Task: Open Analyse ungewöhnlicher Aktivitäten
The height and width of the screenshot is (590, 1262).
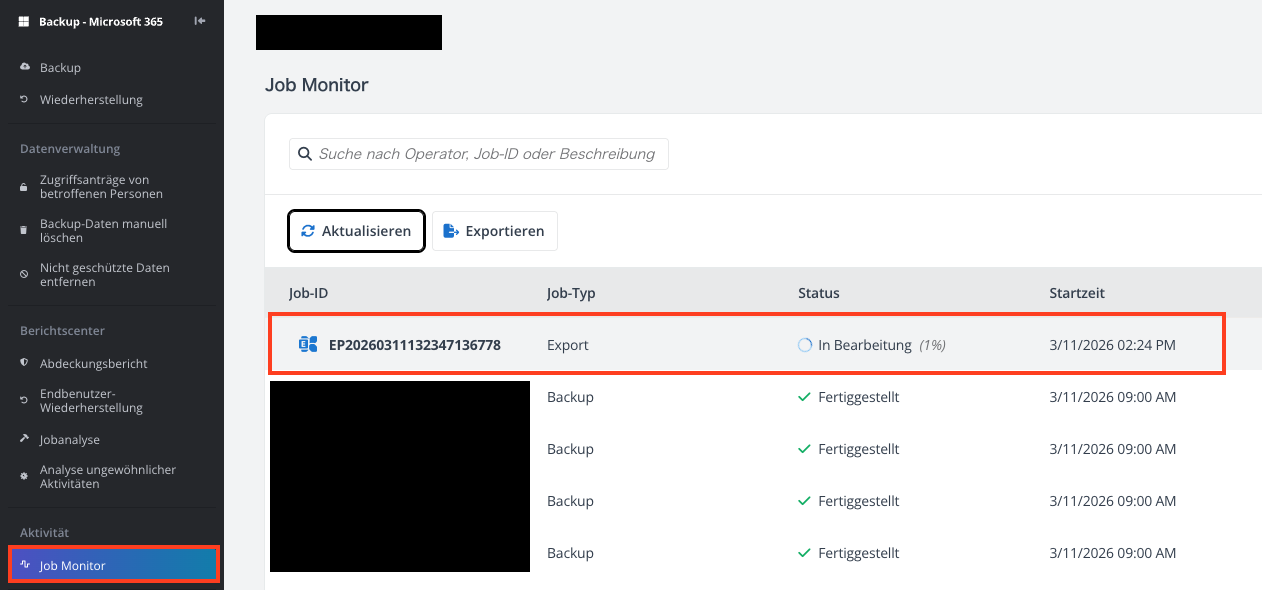Action: pyautogui.click(x=107, y=477)
